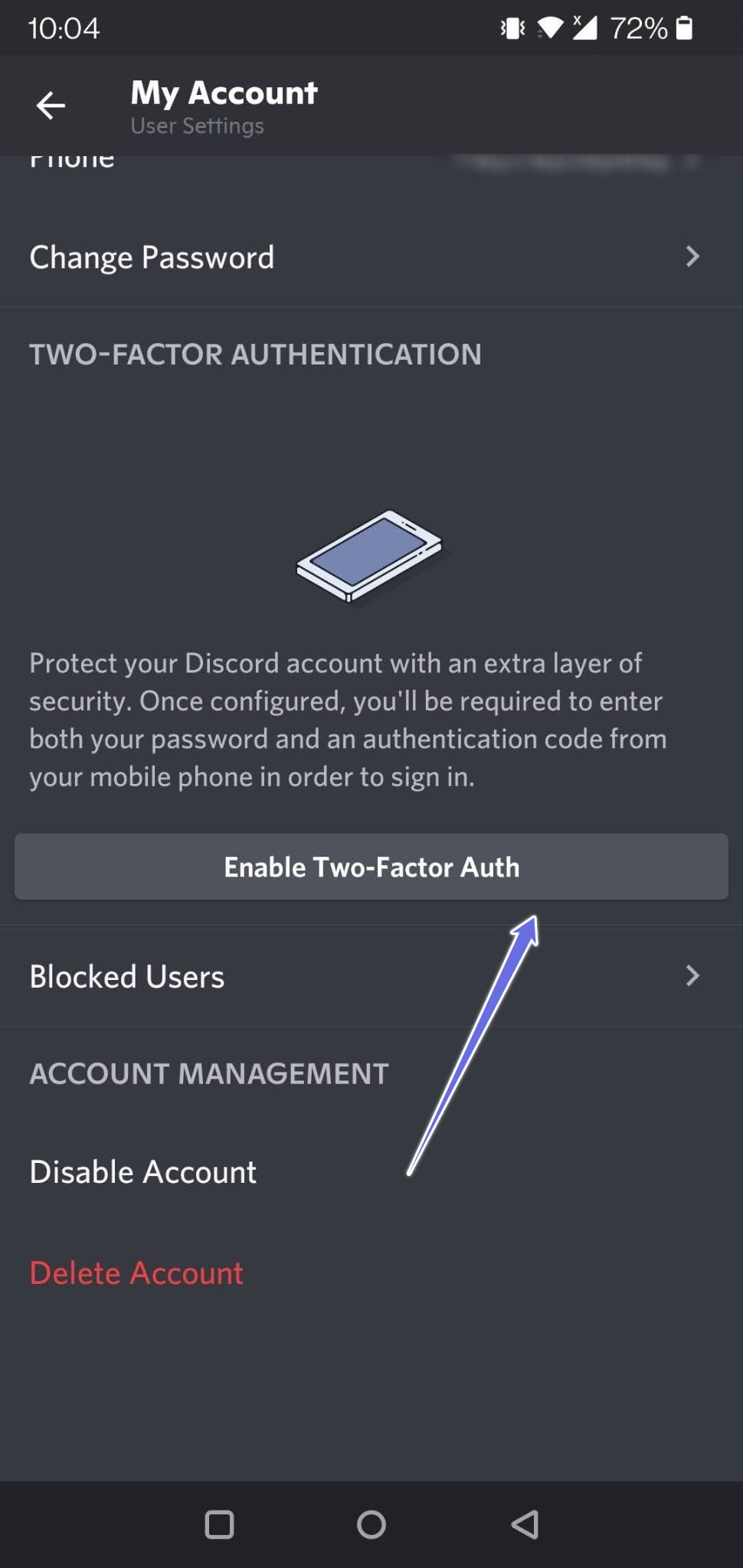Tap the battery icon in status bar
This screenshot has height=1568, width=743.
tap(685, 28)
